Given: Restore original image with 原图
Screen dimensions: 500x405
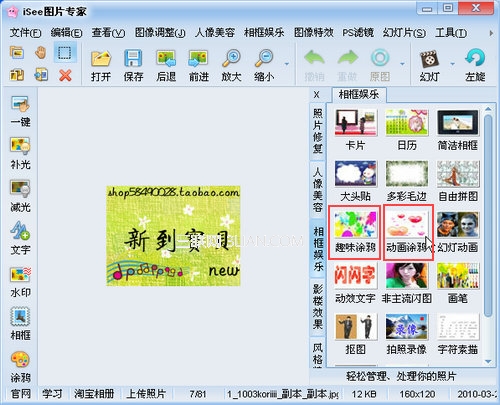Looking at the screenshot, I should [380, 58].
